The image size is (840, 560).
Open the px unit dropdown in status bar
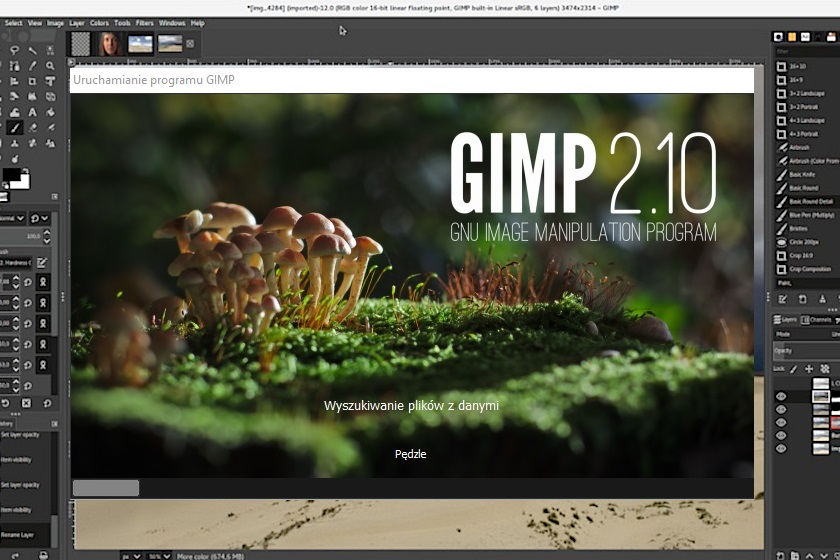[x=131, y=555]
